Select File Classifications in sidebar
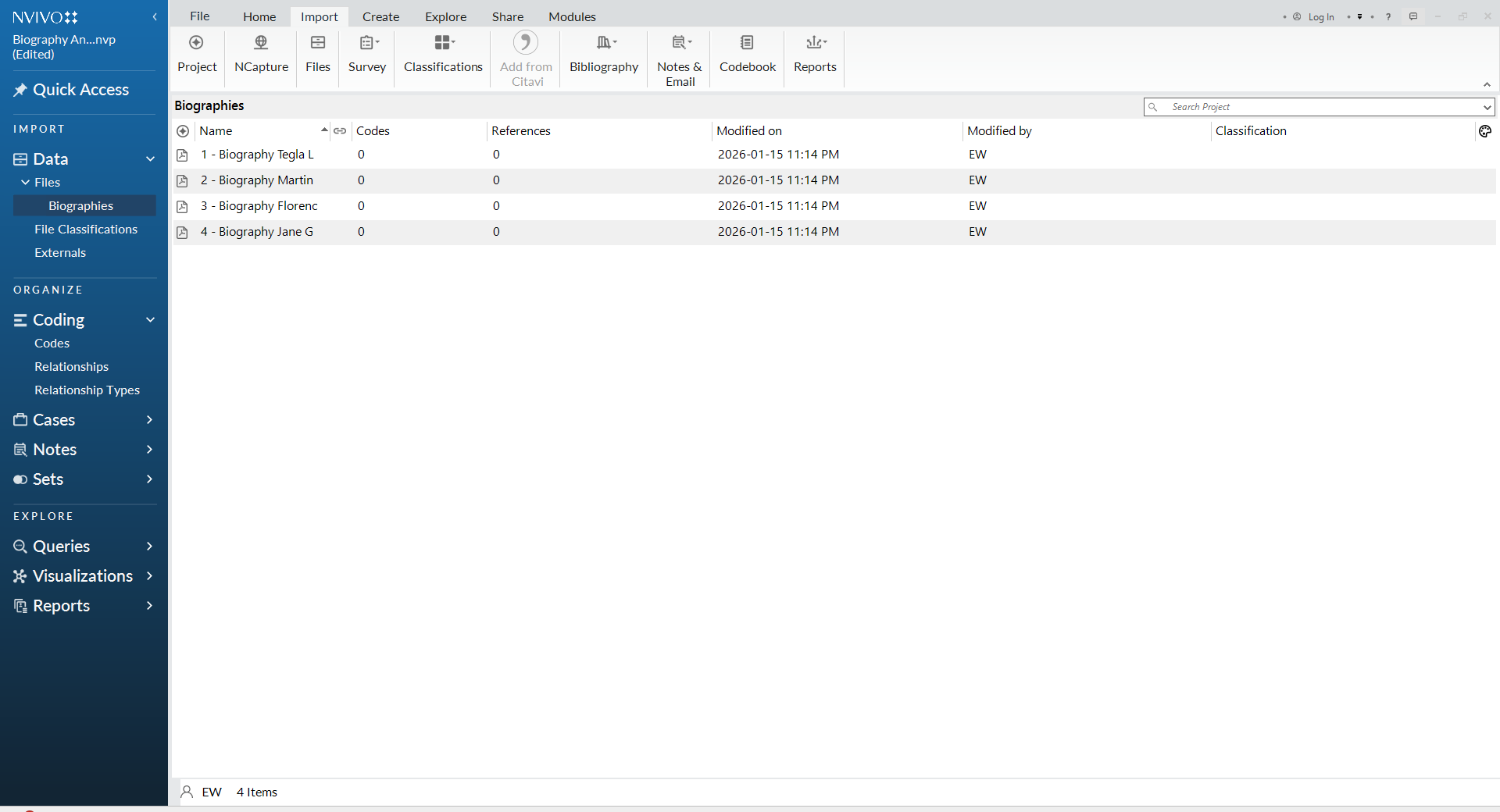 click(85, 230)
